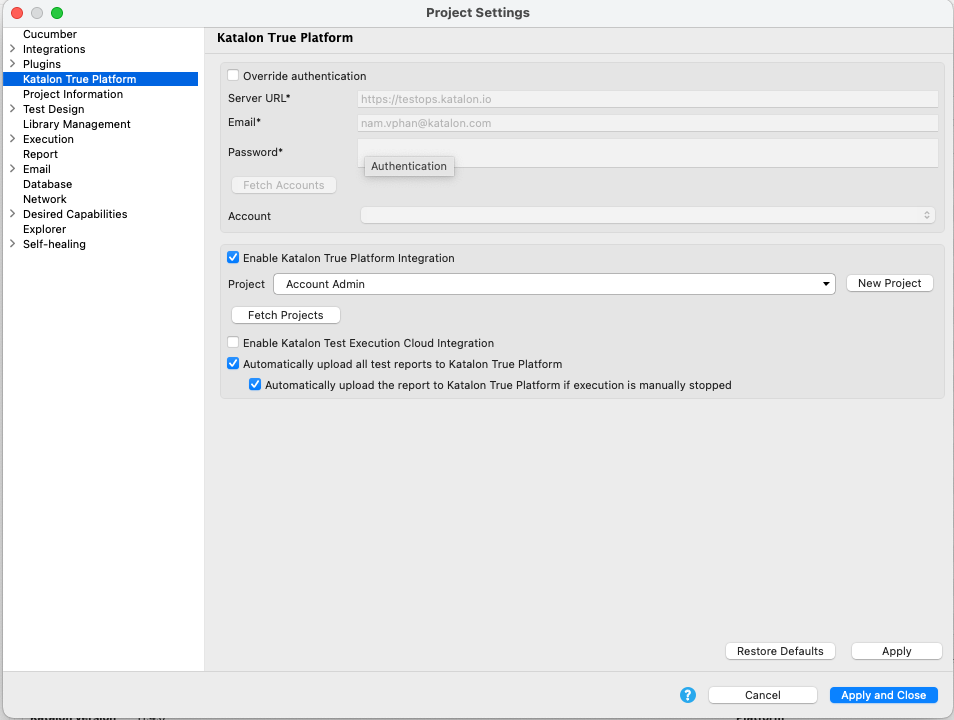
Task: Open Project Information settings
Action: (73, 94)
